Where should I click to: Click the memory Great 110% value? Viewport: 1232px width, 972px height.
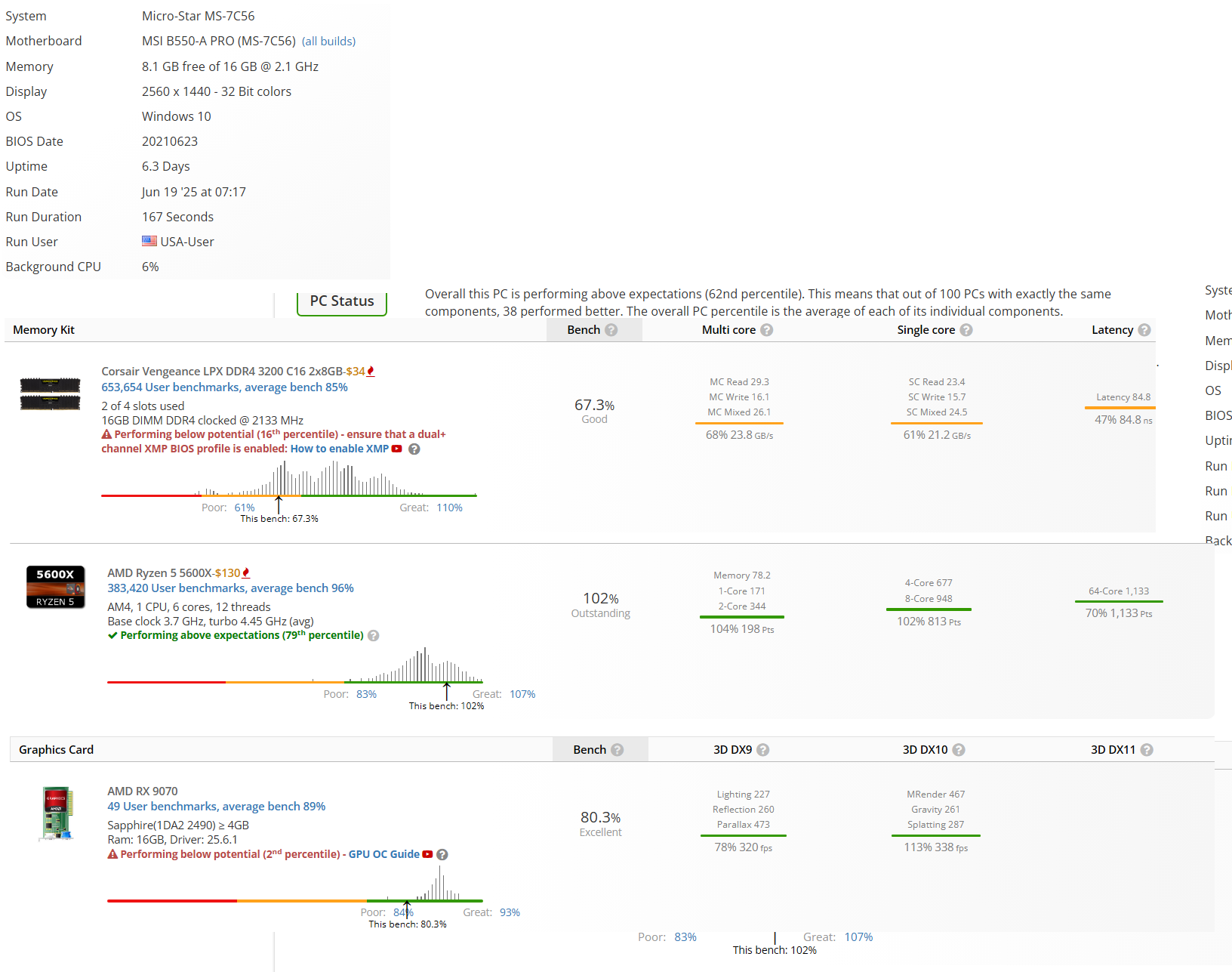449,508
